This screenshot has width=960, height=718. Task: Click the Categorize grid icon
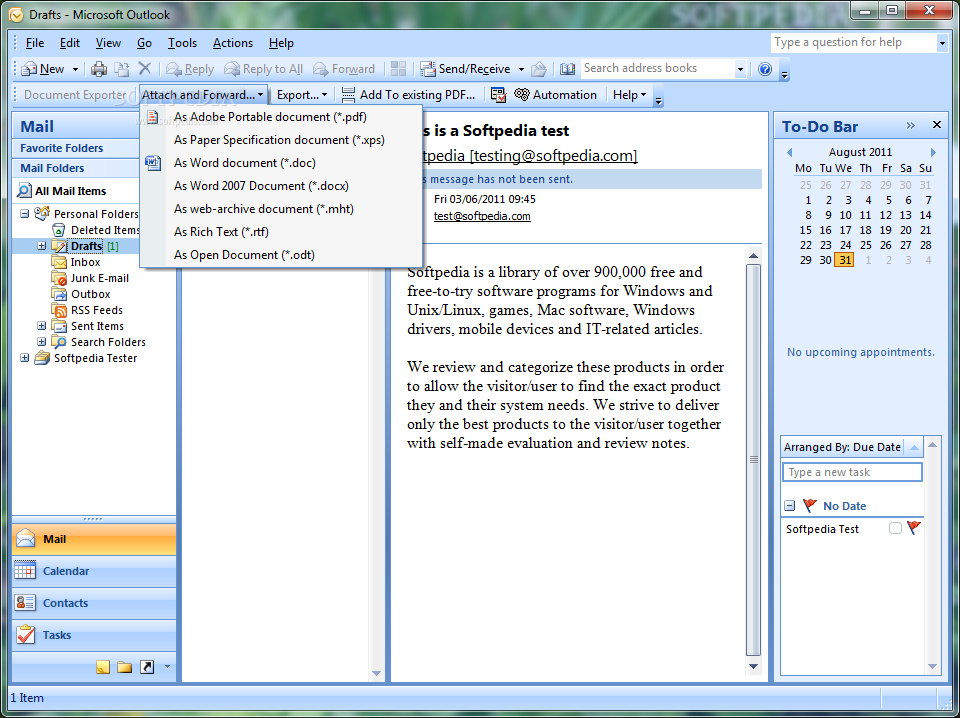point(399,69)
